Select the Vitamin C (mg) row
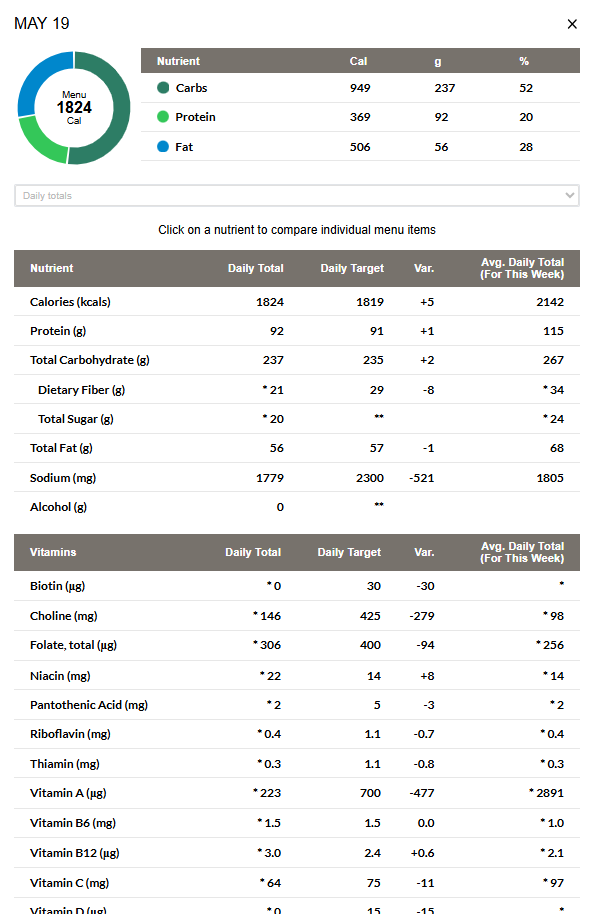 click(x=297, y=883)
